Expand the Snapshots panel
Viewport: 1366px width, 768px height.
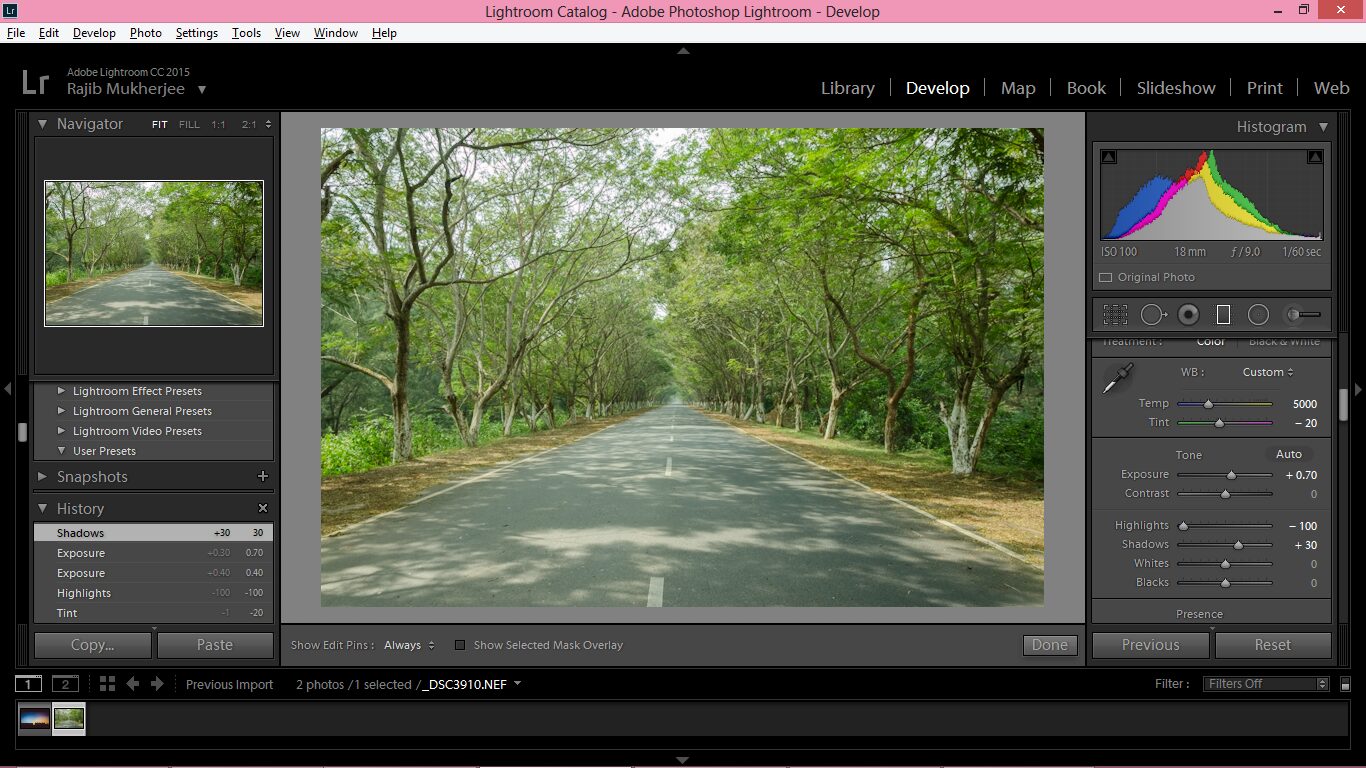[x=43, y=477]
